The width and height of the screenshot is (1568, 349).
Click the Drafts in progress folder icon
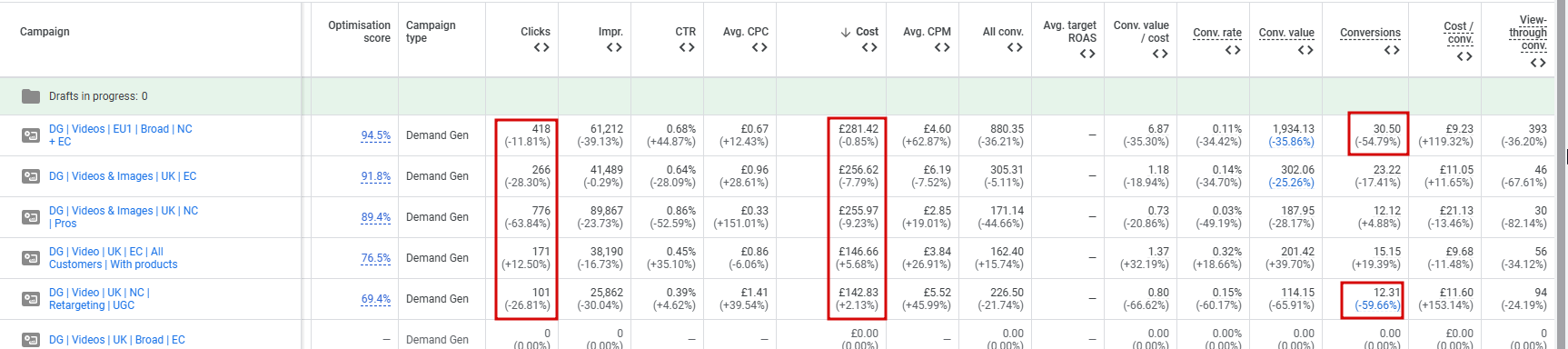[x=31, y=96]
